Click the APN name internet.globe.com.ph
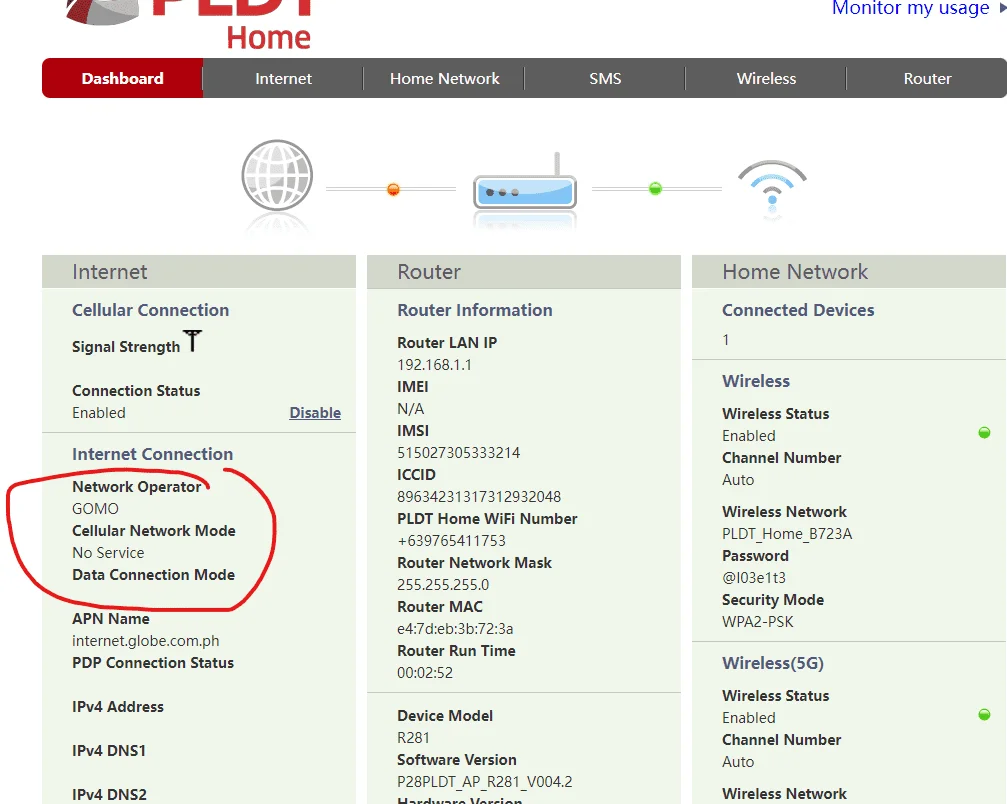The image size is (1007, 804). pyautogui.click(x=146, y=641)
